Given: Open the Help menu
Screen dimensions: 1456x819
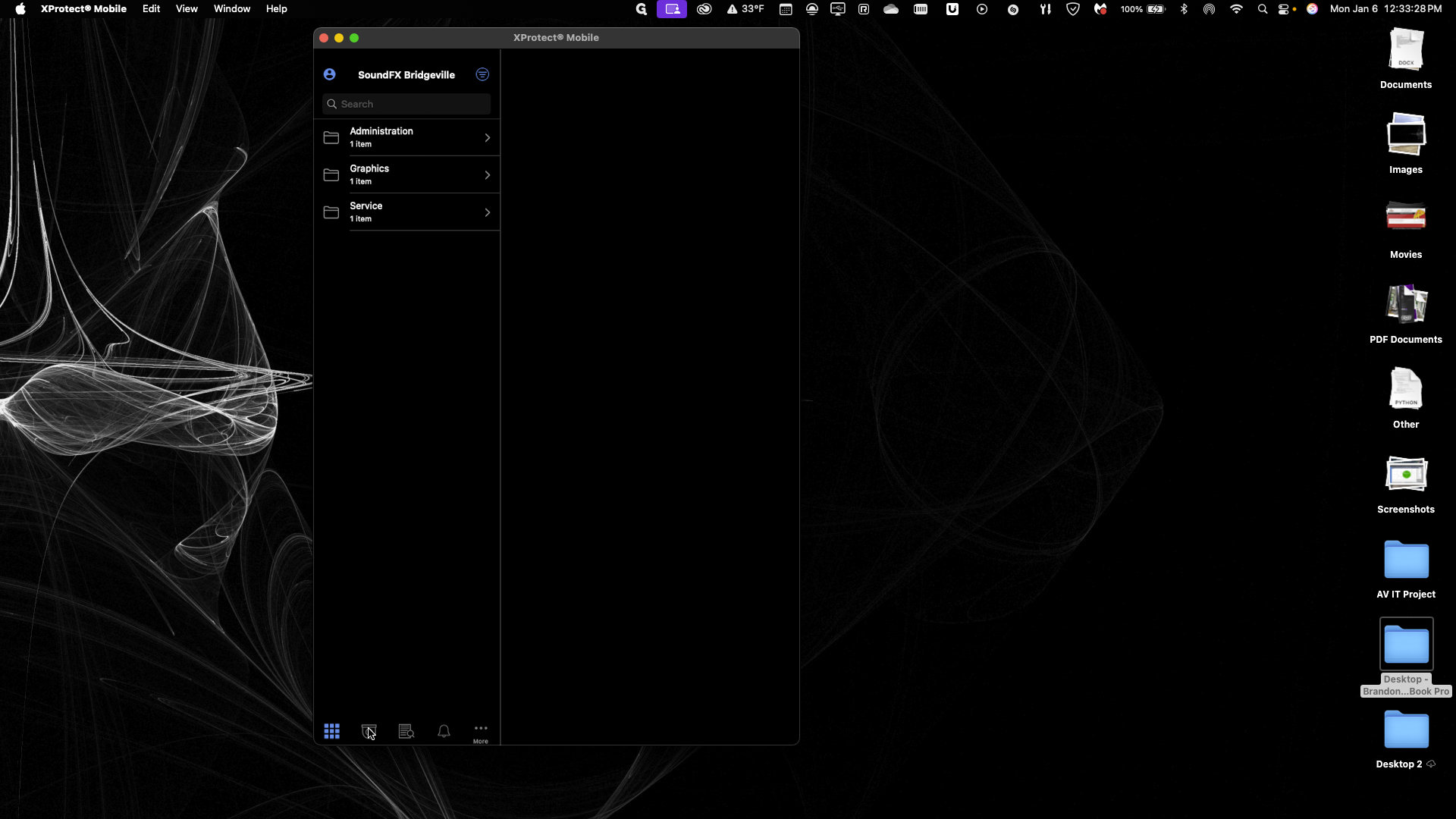Looking at the screenshot, I should (276, 9).
